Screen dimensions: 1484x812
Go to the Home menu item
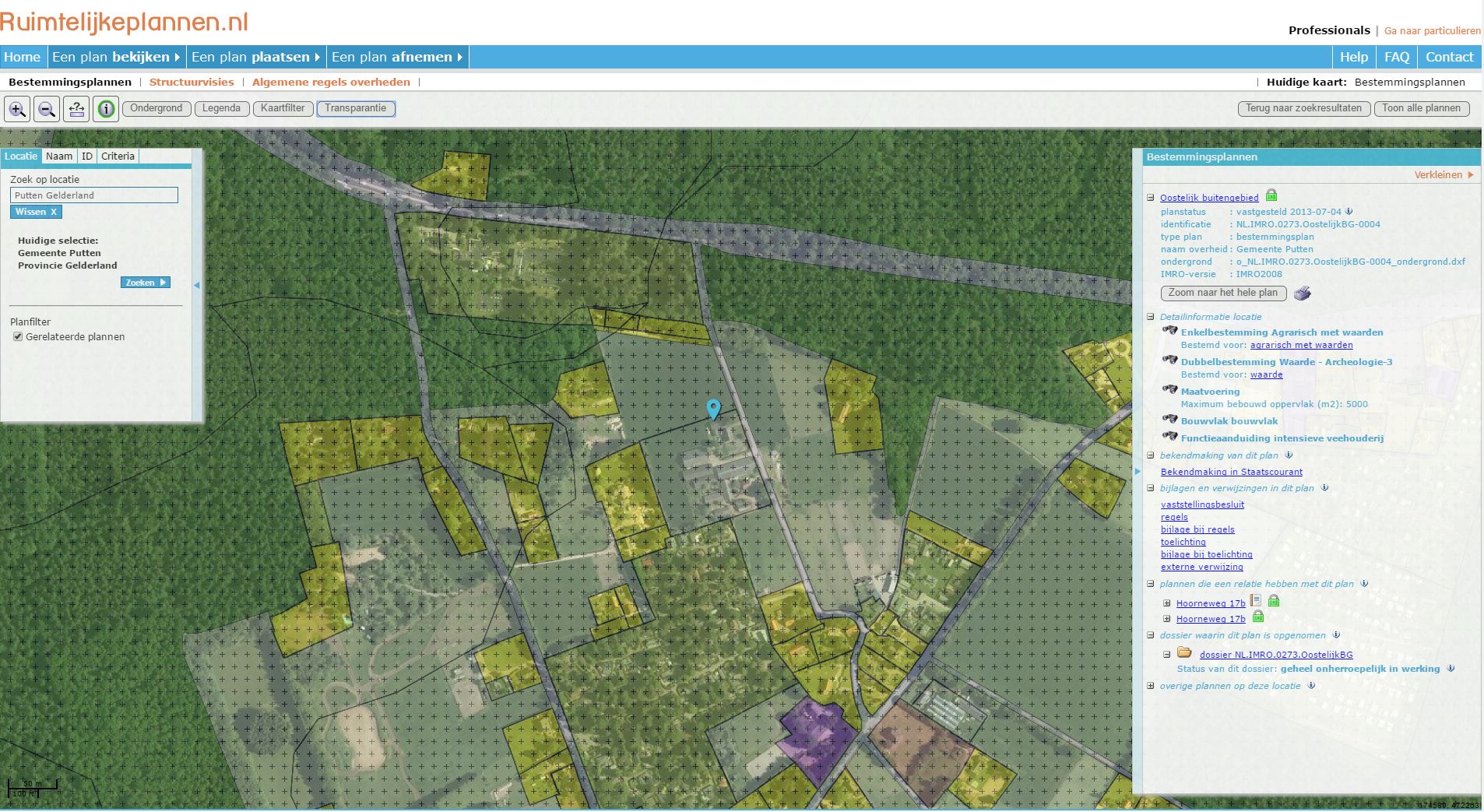[22, 57]
